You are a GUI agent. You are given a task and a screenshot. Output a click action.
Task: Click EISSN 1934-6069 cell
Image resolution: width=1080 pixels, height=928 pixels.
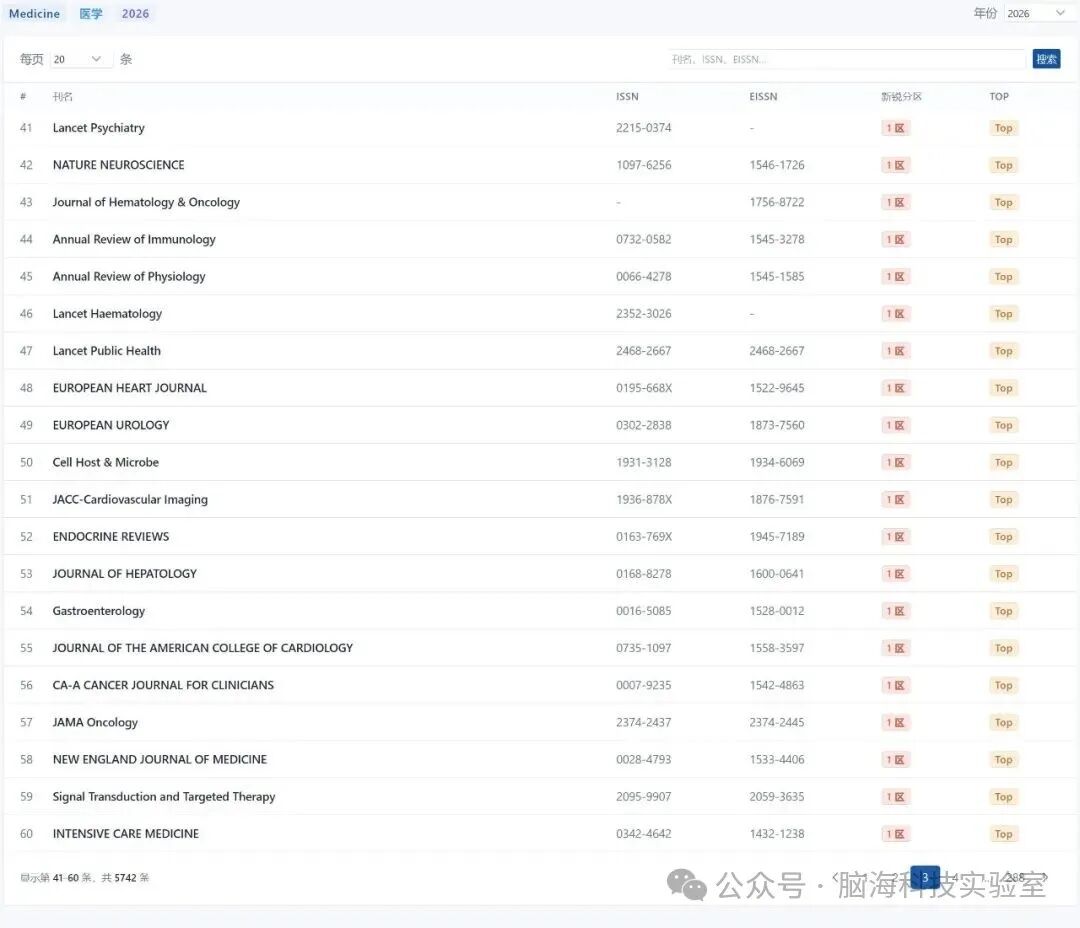coord(776,462)
